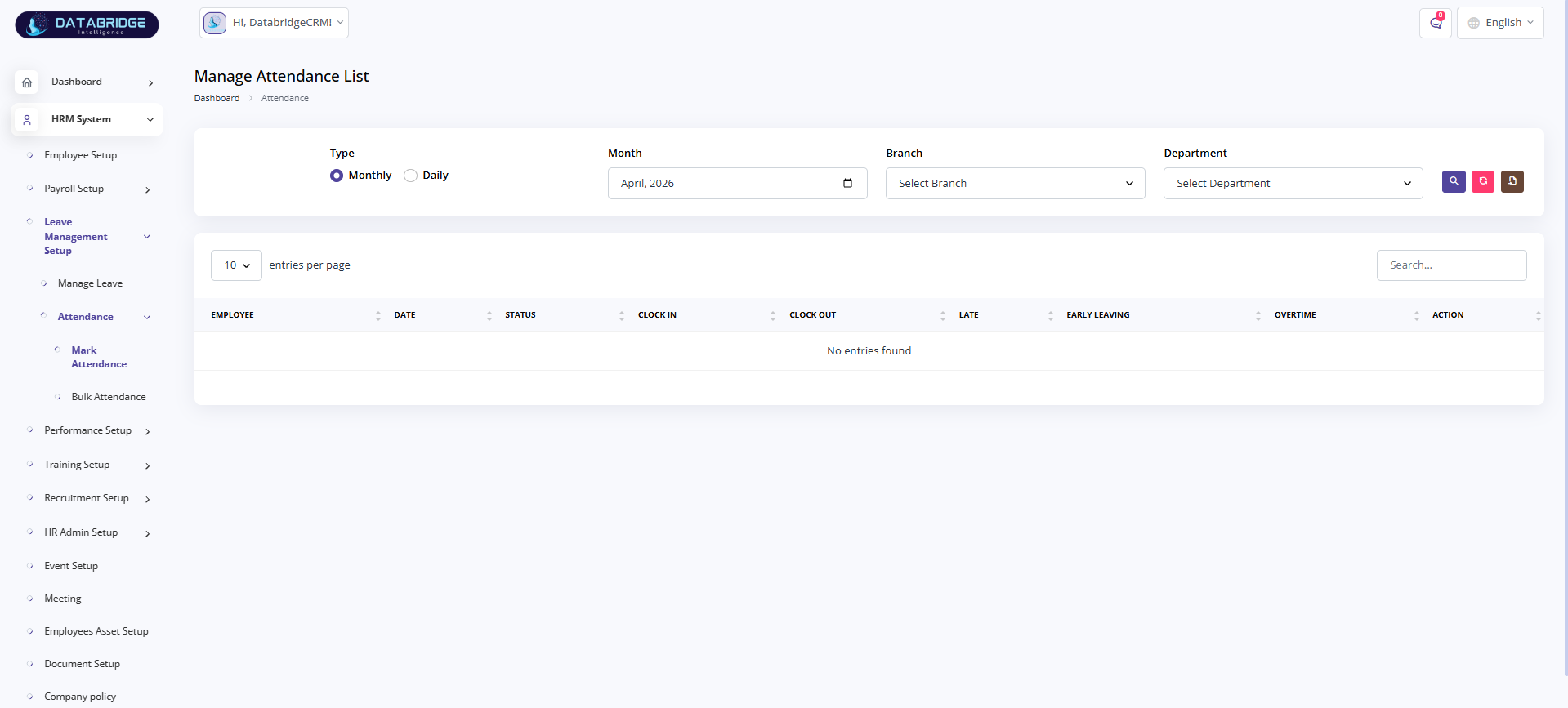Click the pink reset filter button

[1483, 181]
